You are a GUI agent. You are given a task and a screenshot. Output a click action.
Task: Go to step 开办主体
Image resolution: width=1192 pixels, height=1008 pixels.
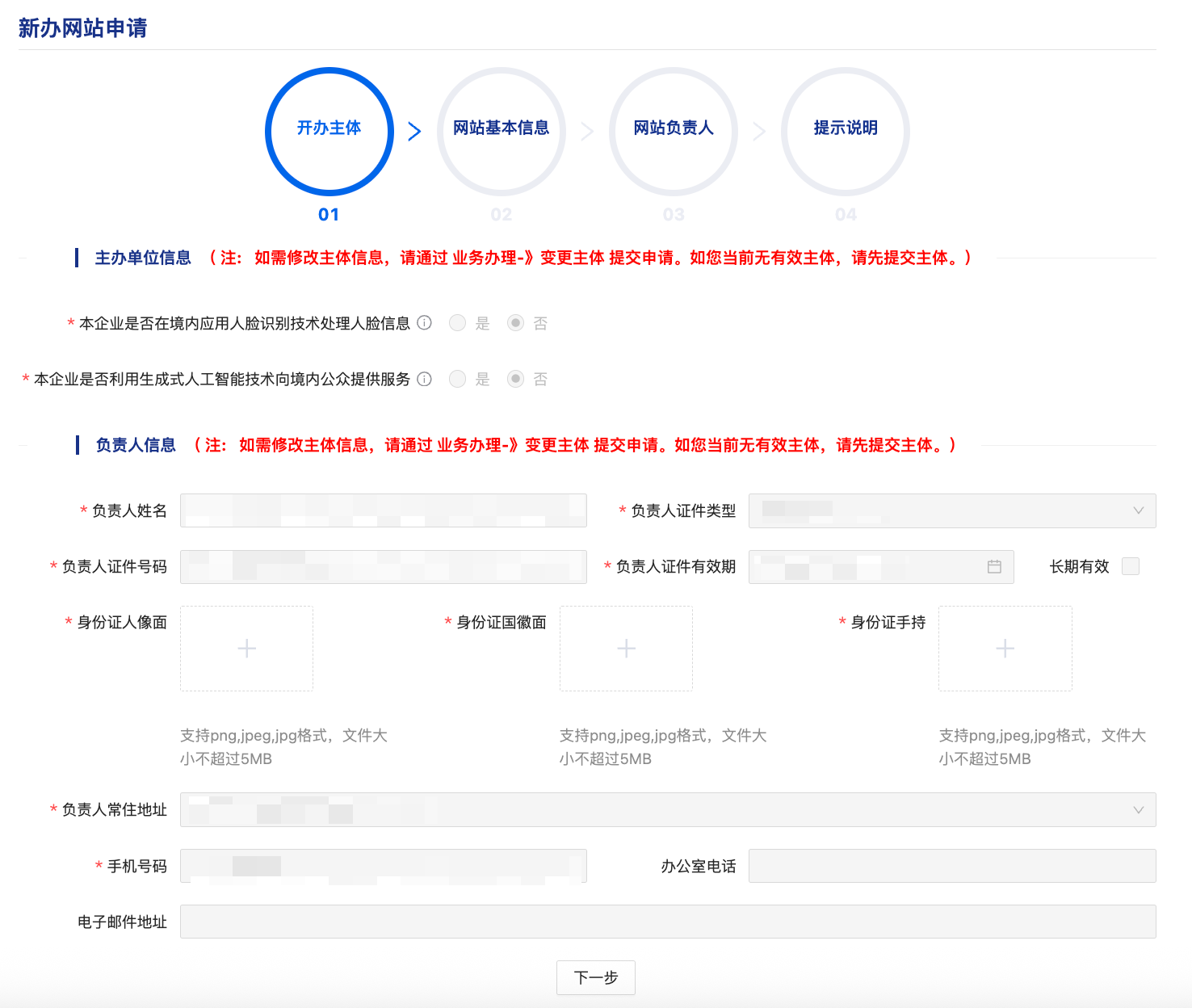(x=329, y=132)
